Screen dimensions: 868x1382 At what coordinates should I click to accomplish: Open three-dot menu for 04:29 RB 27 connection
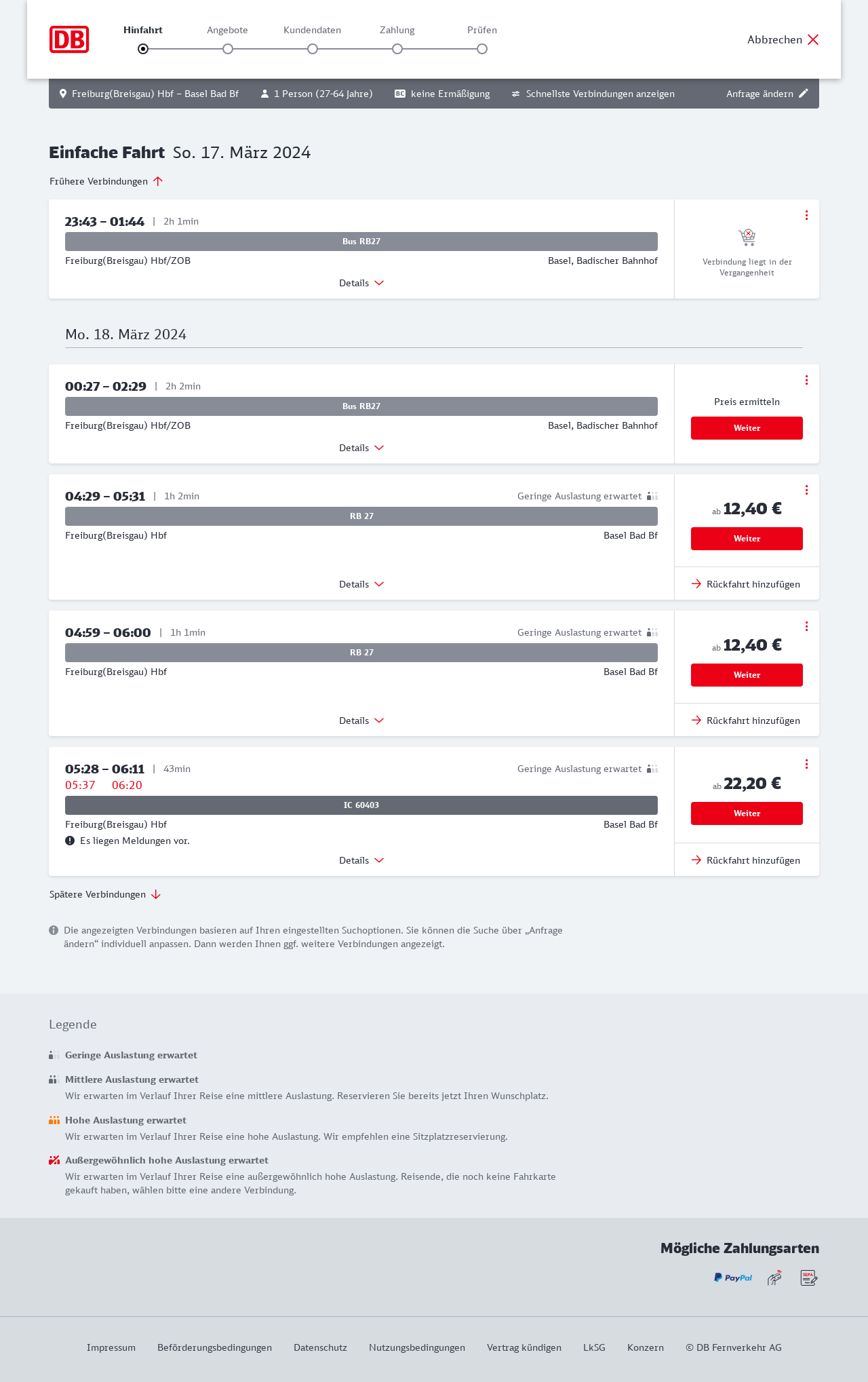tap(806, 490)
